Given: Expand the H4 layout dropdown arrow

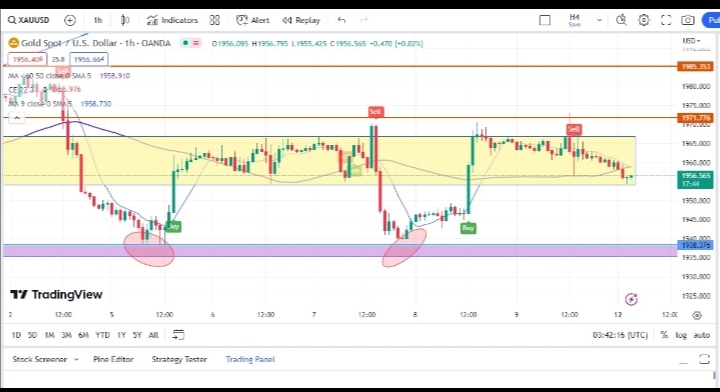Looking at the screenshot, I should 599,20.
